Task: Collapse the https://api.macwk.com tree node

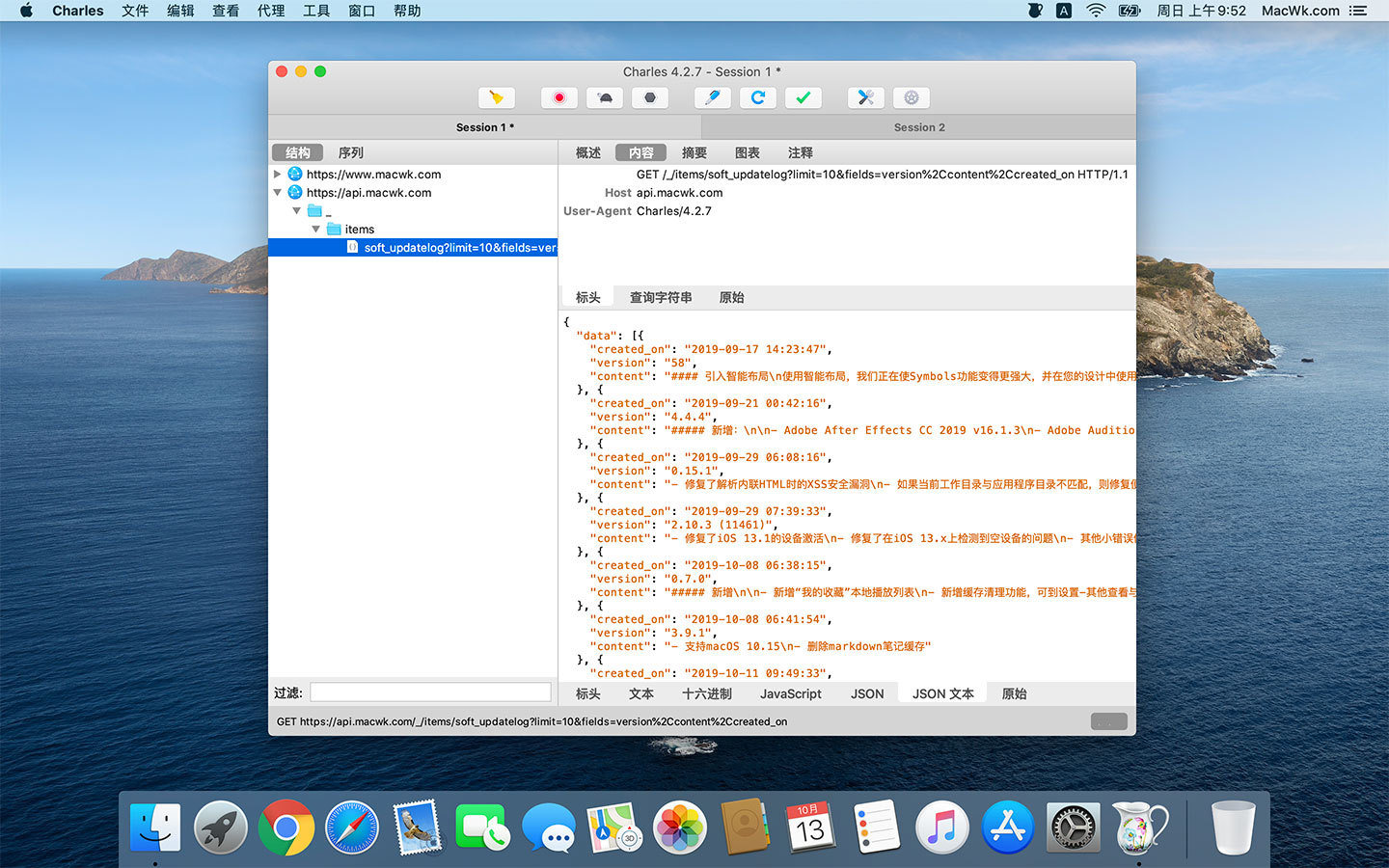Action: tap(278, 193)
